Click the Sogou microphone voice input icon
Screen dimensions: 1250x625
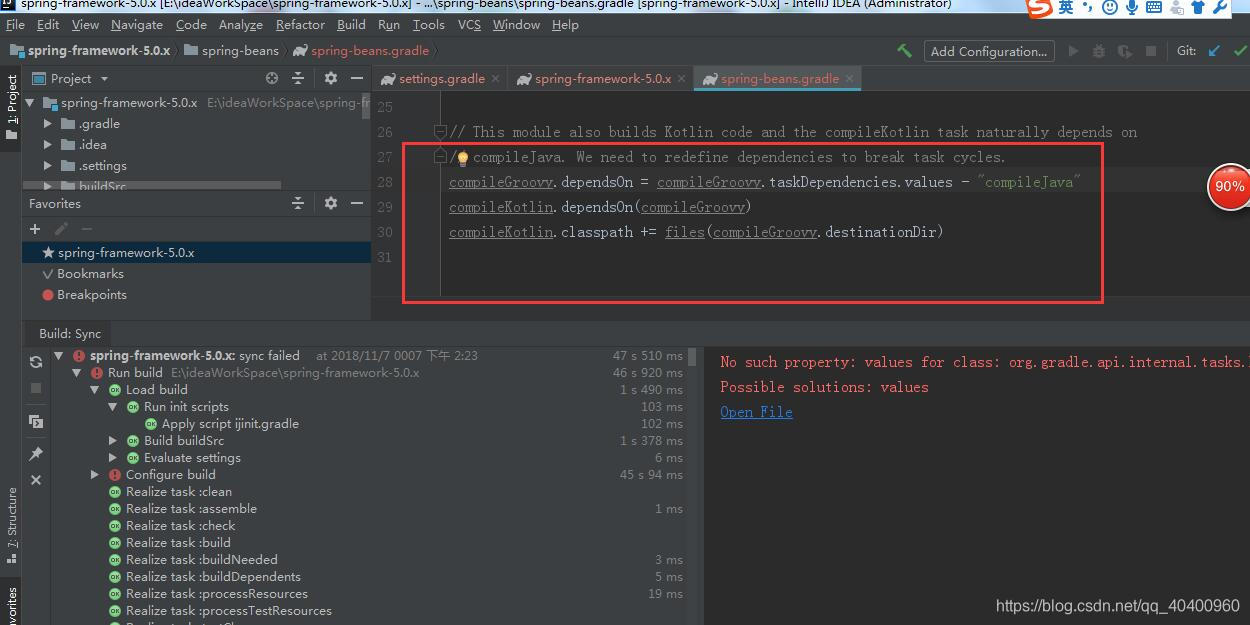coord(1133,7)
